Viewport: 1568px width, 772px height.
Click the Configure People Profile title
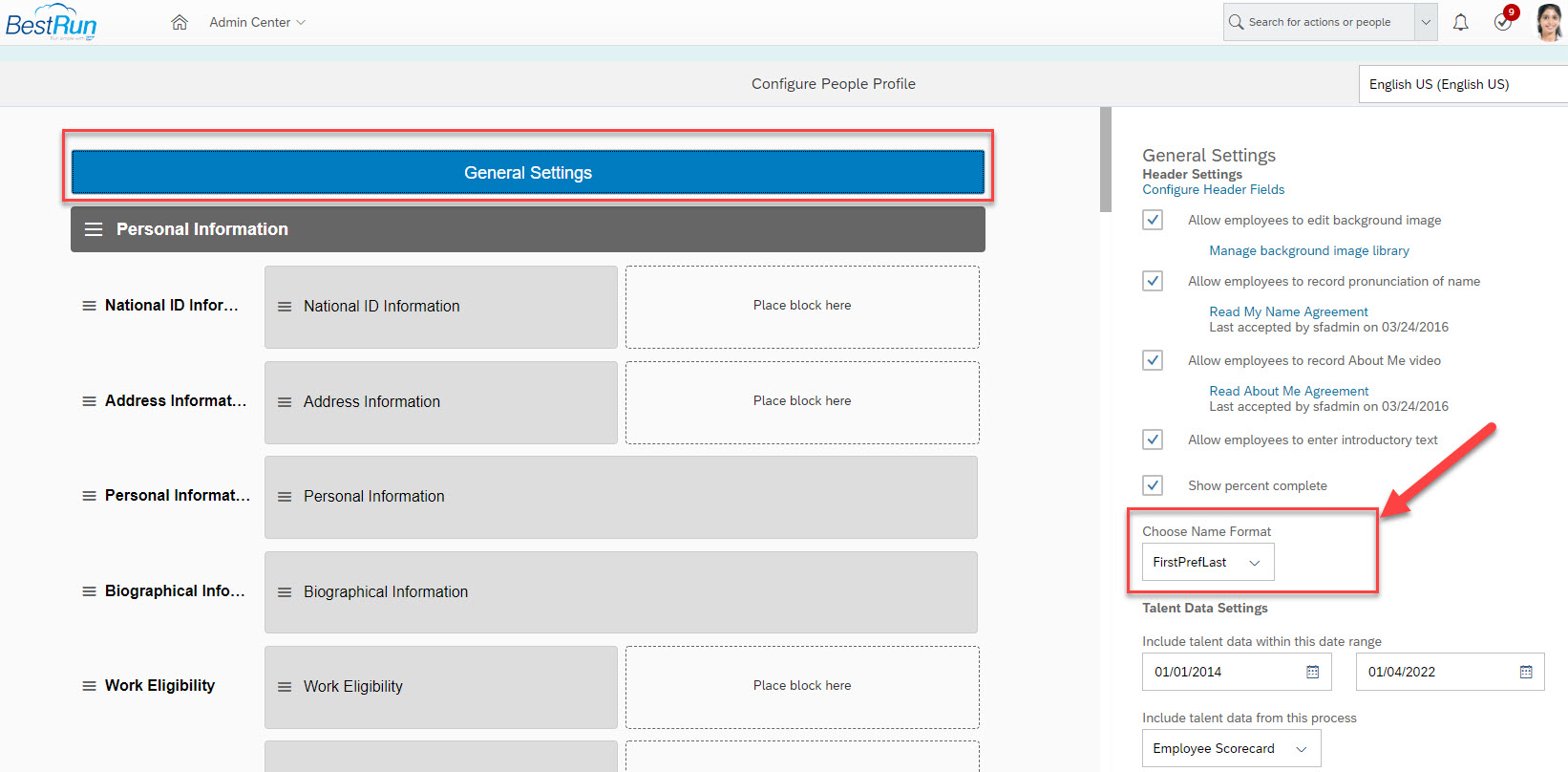click(834, 84)
